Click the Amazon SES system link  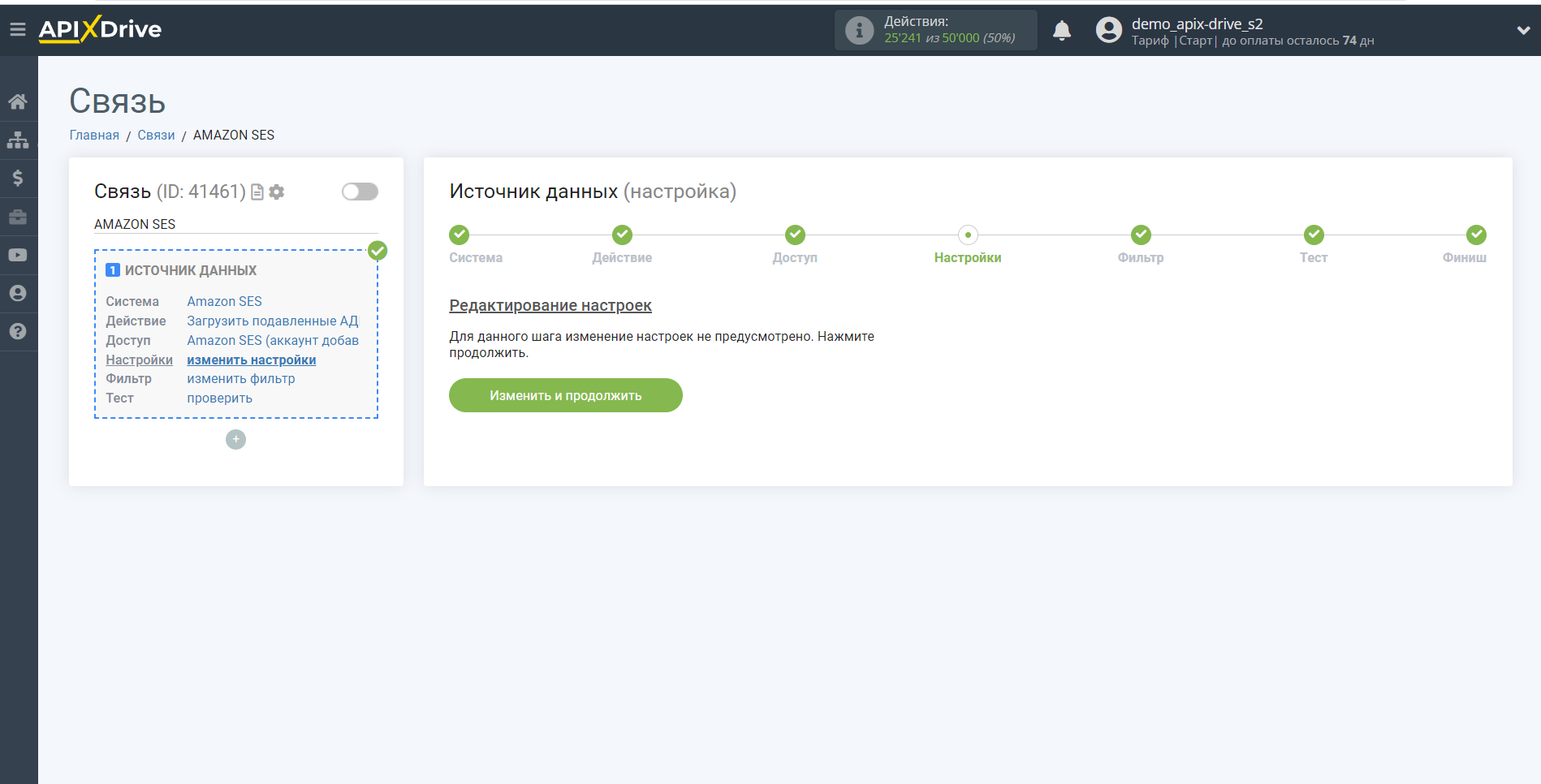[224, 301]
